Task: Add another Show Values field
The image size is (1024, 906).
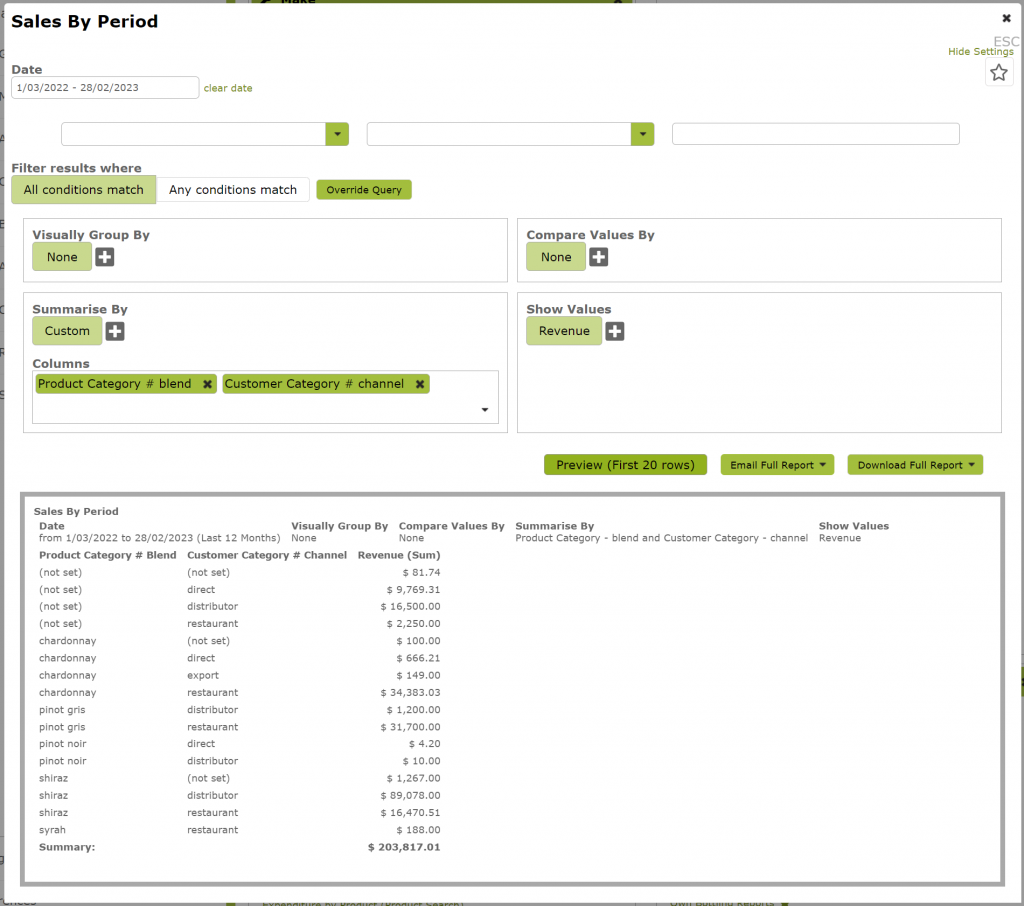Action: [x=615, y=331]
